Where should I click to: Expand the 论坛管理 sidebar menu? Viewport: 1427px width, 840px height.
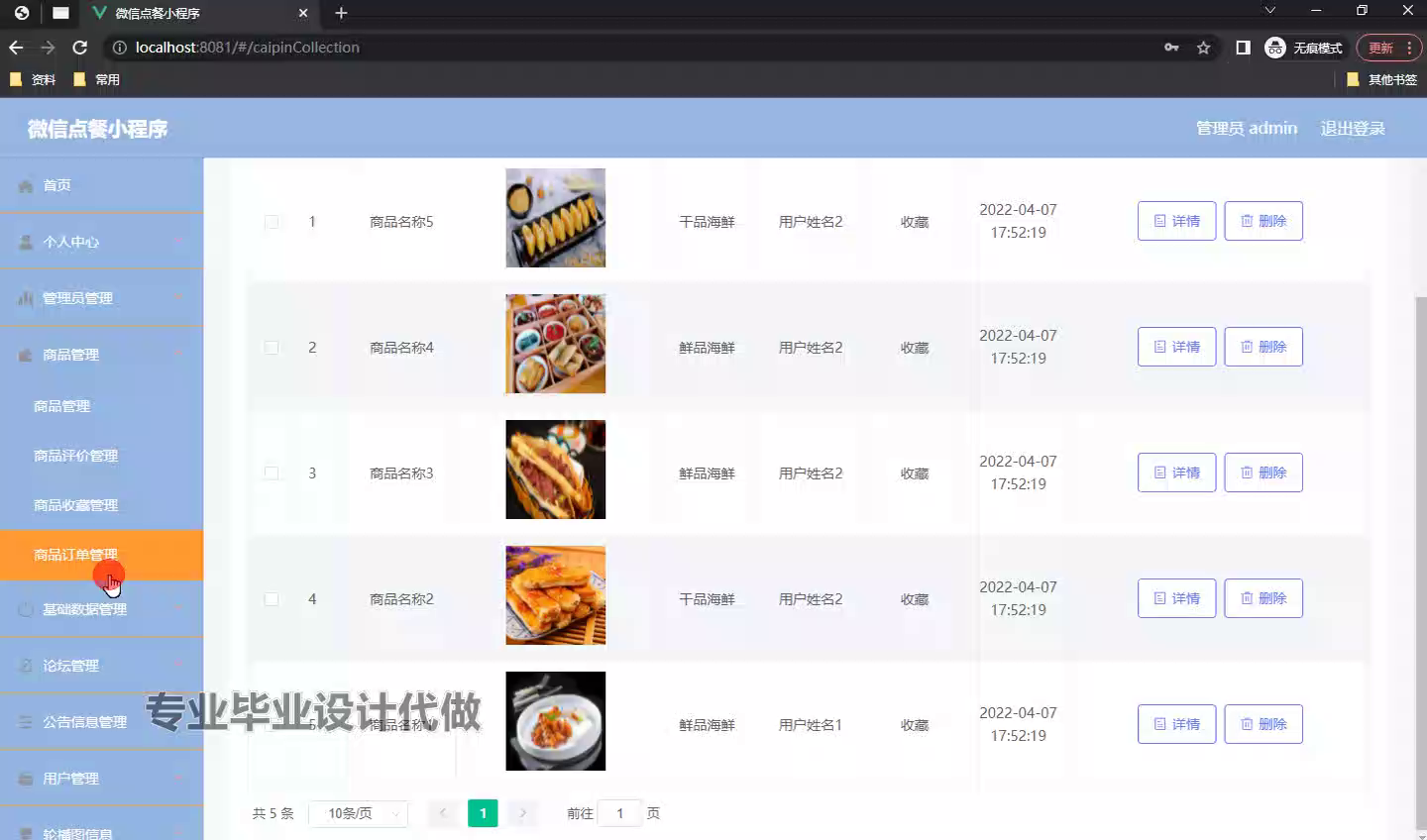pos(101,666)
